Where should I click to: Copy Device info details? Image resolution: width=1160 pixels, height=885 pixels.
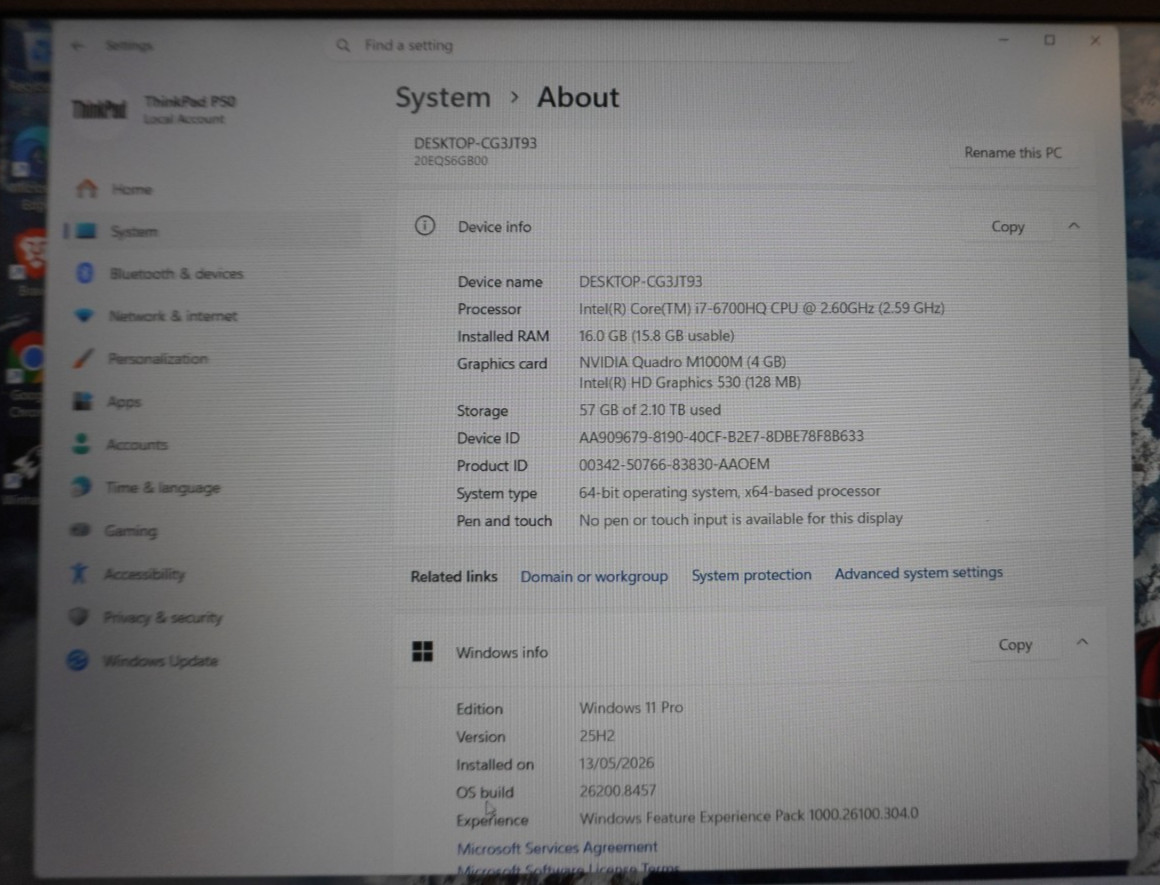(x=1008, y=226)
